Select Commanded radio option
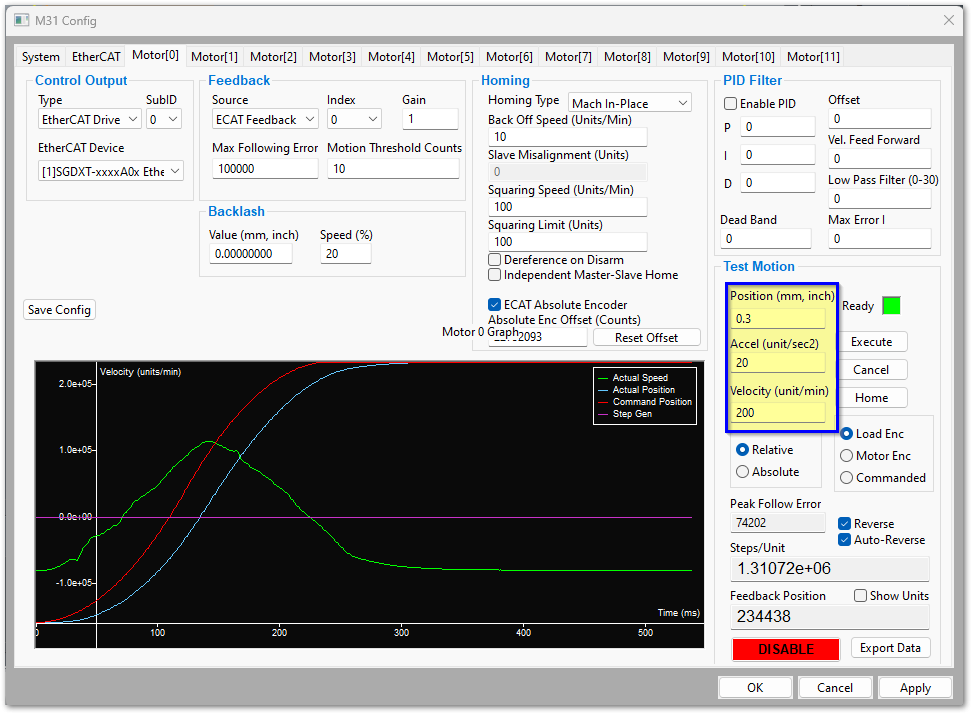 pos(846,478)
